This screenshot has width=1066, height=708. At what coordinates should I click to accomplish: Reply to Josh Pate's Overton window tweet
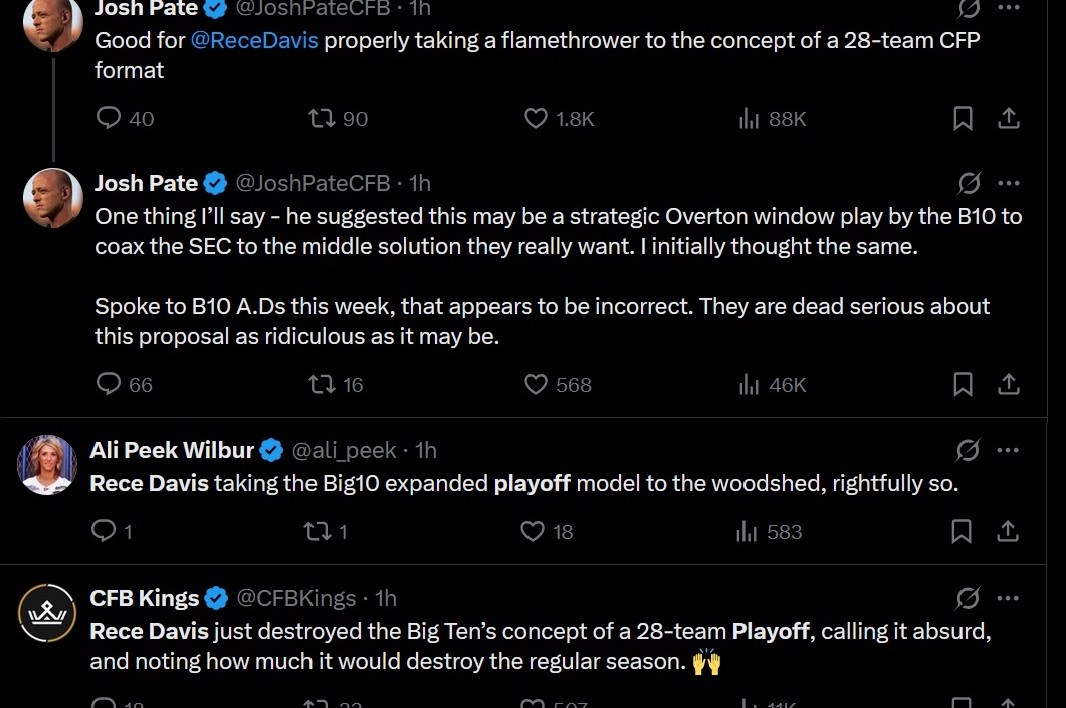pos(108,384)
